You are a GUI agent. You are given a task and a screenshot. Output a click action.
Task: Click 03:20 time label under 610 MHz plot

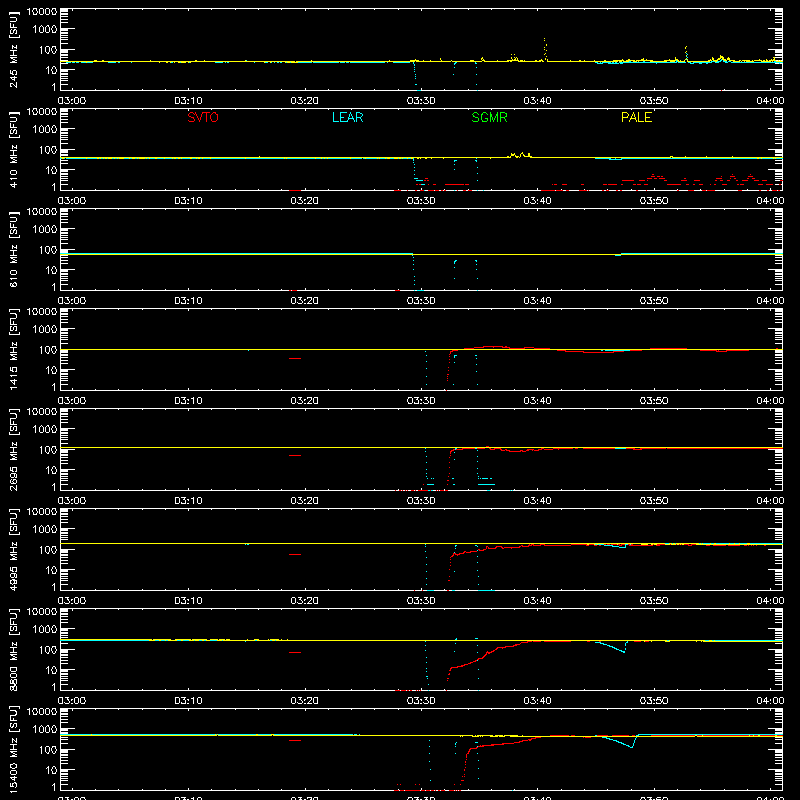(x=305, y=301)
